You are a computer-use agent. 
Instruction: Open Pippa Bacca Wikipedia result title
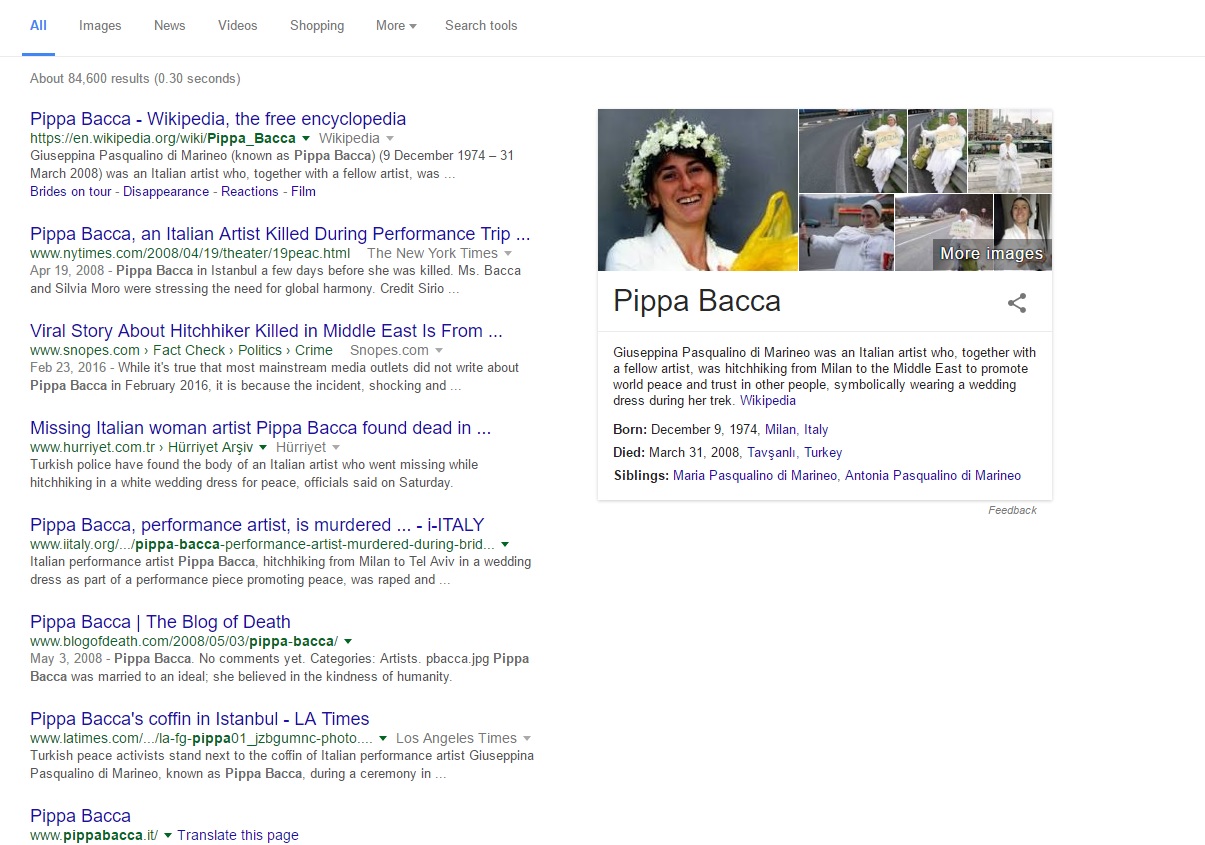218,119
